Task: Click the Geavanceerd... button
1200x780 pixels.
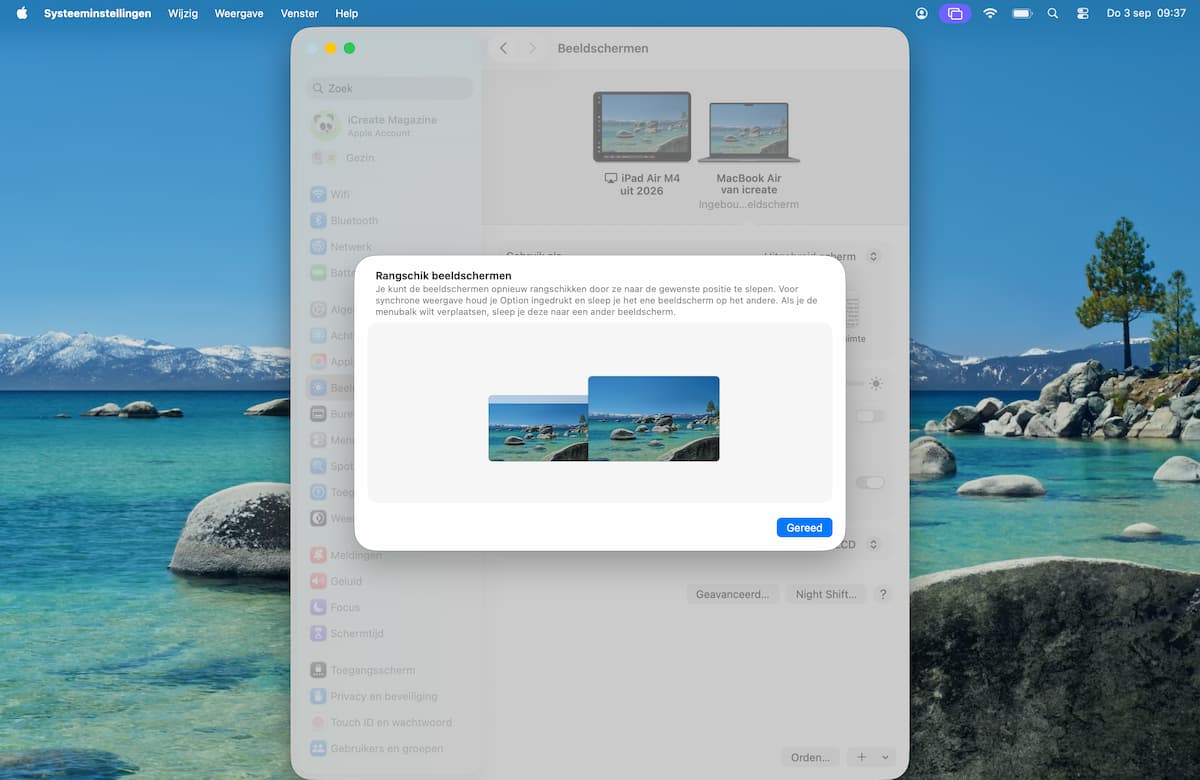Action: coord(733,594)
